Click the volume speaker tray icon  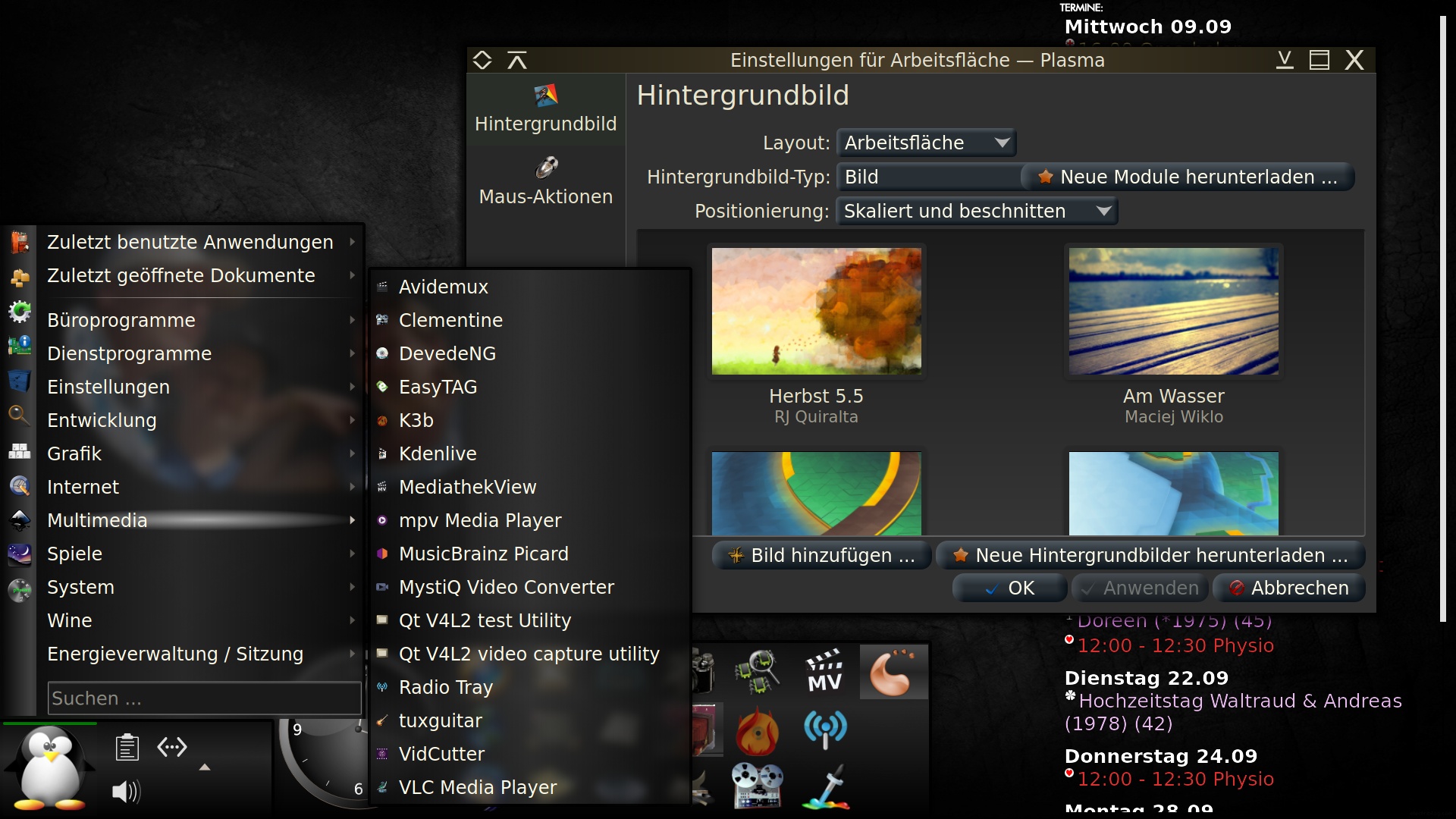[x=126, y=792]
